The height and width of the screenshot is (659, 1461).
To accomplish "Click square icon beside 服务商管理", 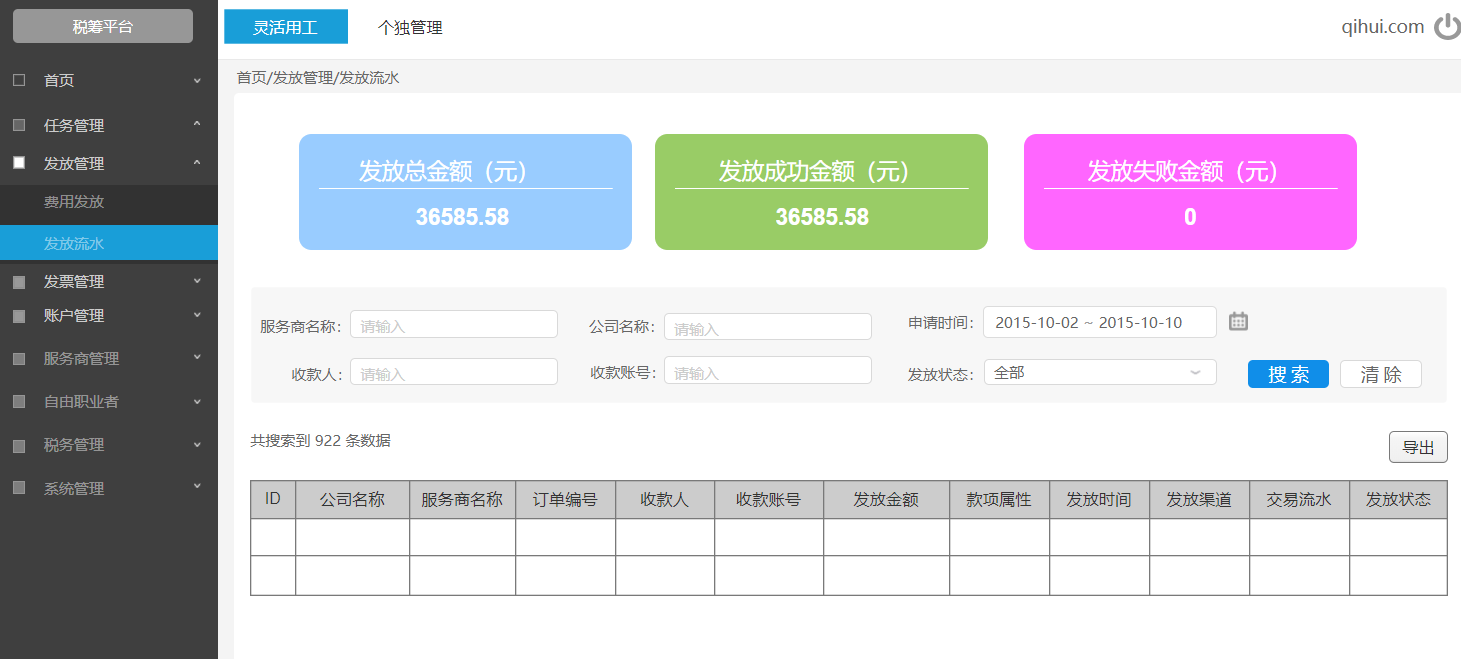I will 19,358.
